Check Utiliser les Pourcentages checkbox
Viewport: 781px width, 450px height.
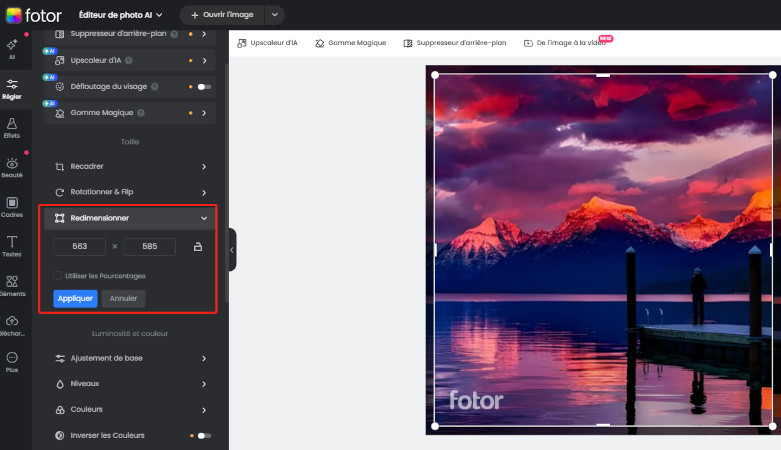[58, 276]
